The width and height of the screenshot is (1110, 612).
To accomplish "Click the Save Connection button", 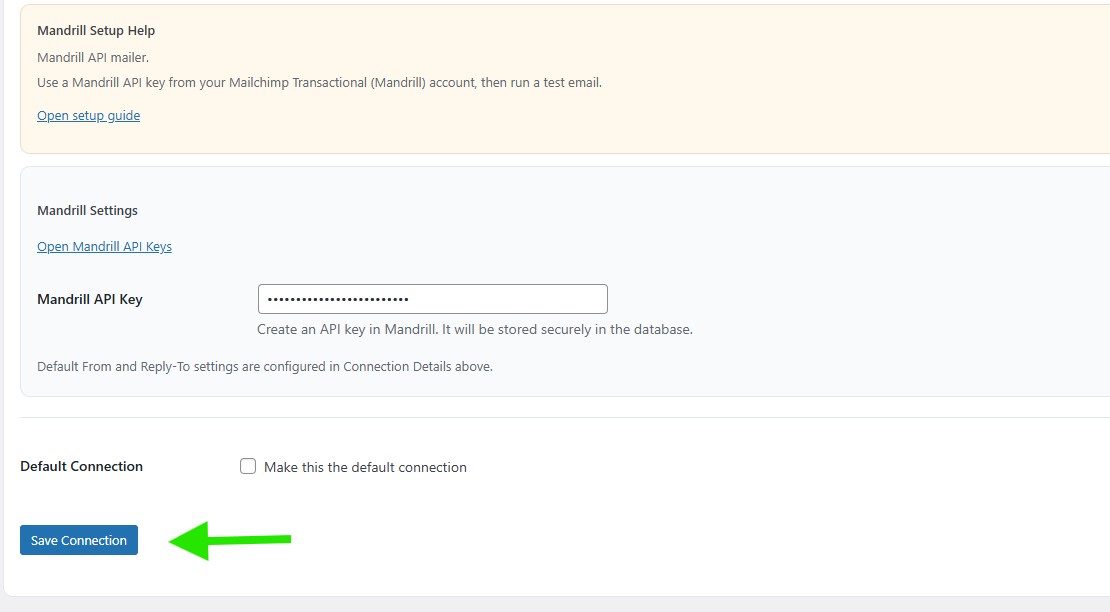I will point(79,540).
